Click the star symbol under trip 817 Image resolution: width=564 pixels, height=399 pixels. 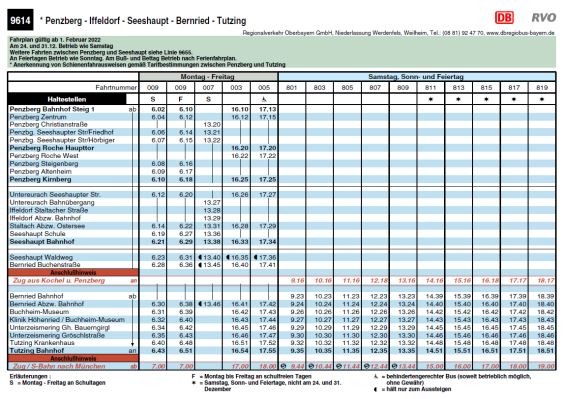tap(514, 99)
